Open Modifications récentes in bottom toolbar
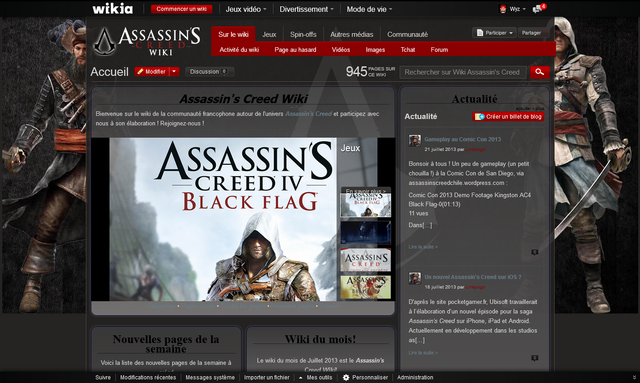Viewport: 640px width, 383px height. point(148,377)
